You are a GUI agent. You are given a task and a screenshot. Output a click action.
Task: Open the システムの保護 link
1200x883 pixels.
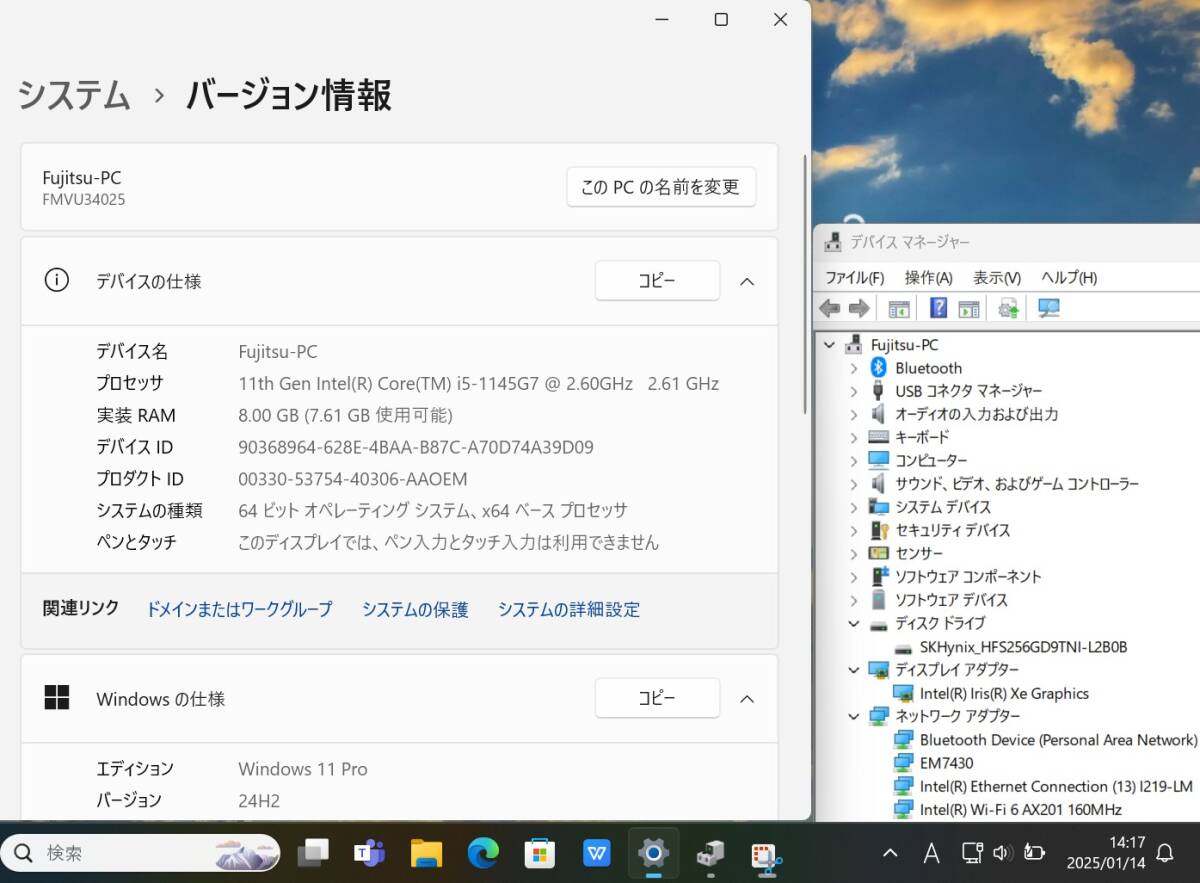(415, 609)
